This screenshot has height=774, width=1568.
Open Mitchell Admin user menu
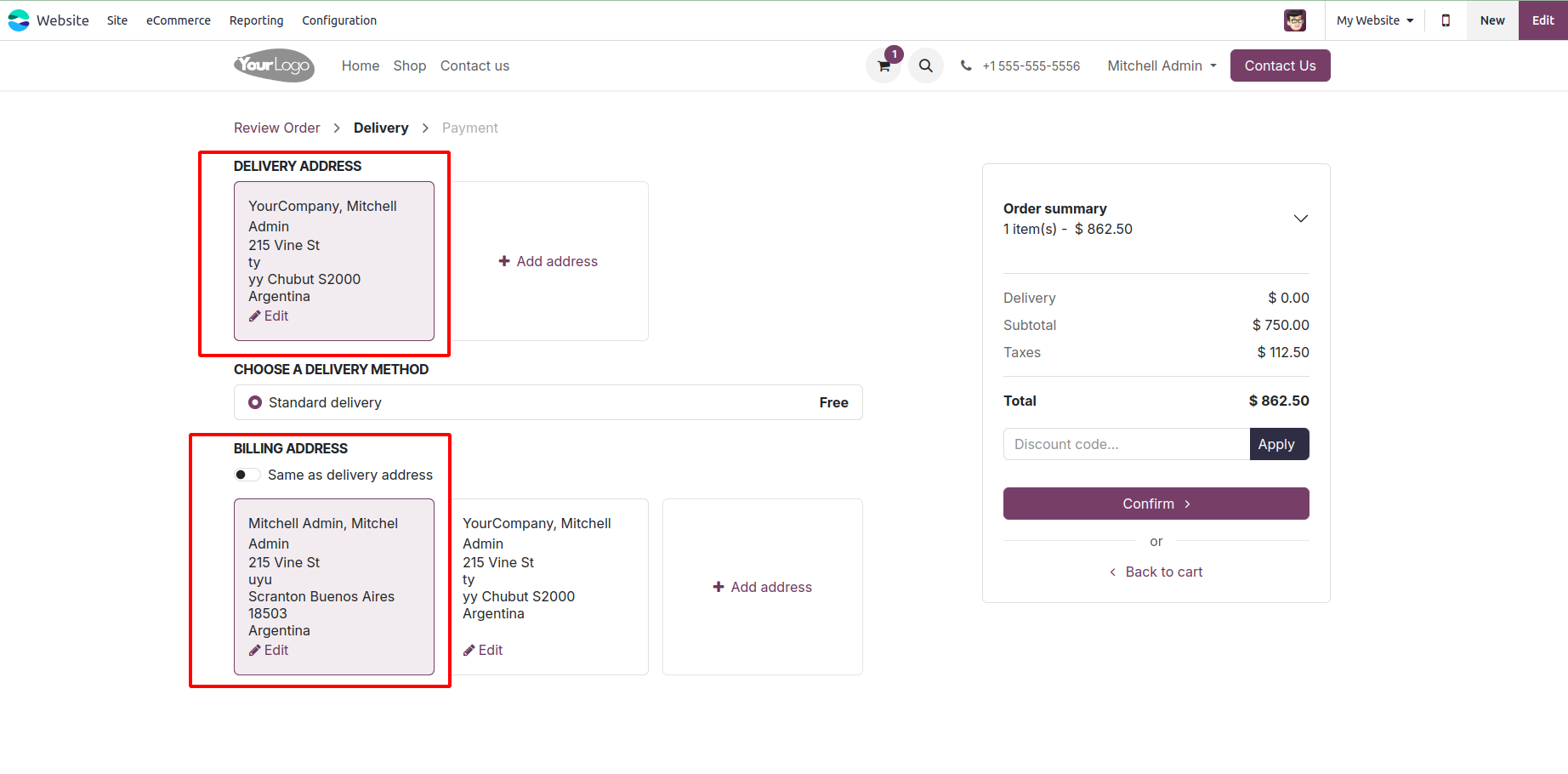[x=1162, y=65]
